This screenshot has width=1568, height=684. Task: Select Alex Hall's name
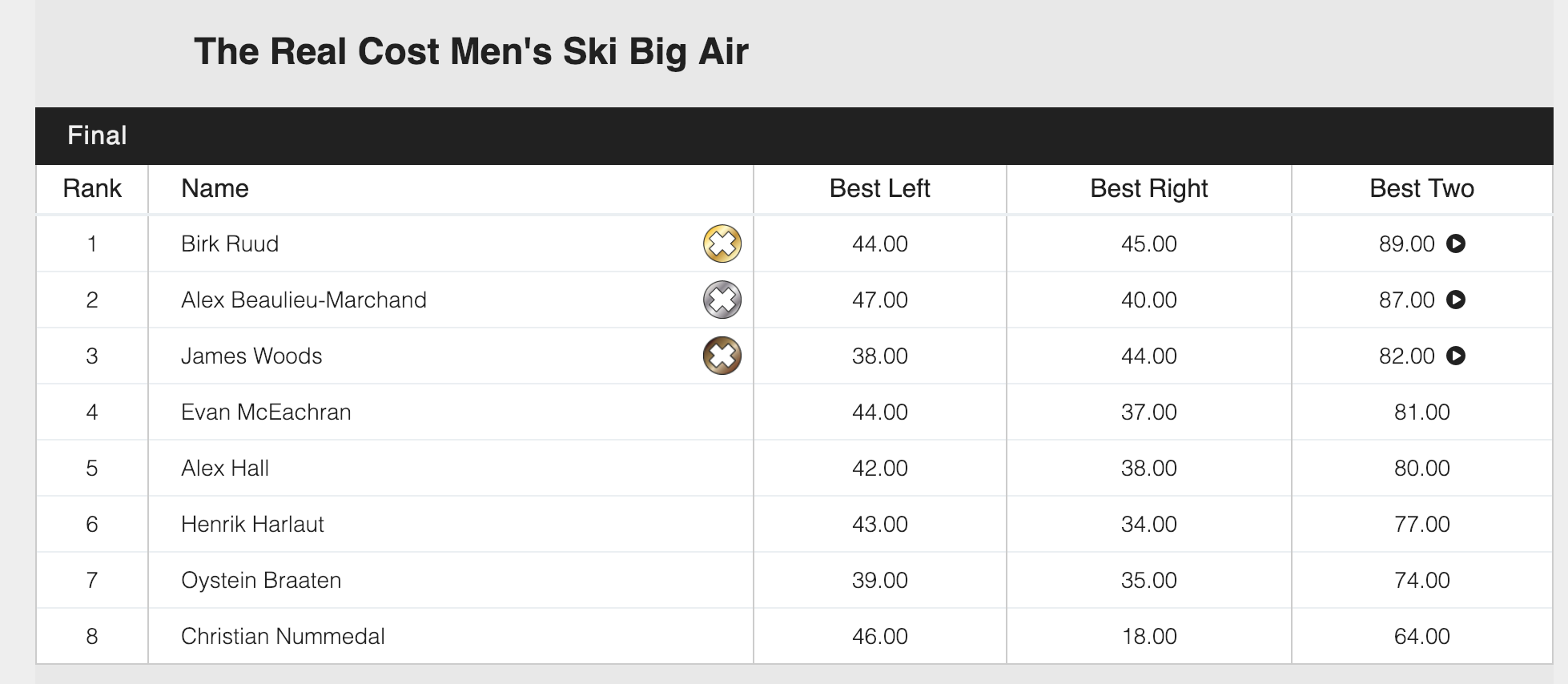[225, 468]
